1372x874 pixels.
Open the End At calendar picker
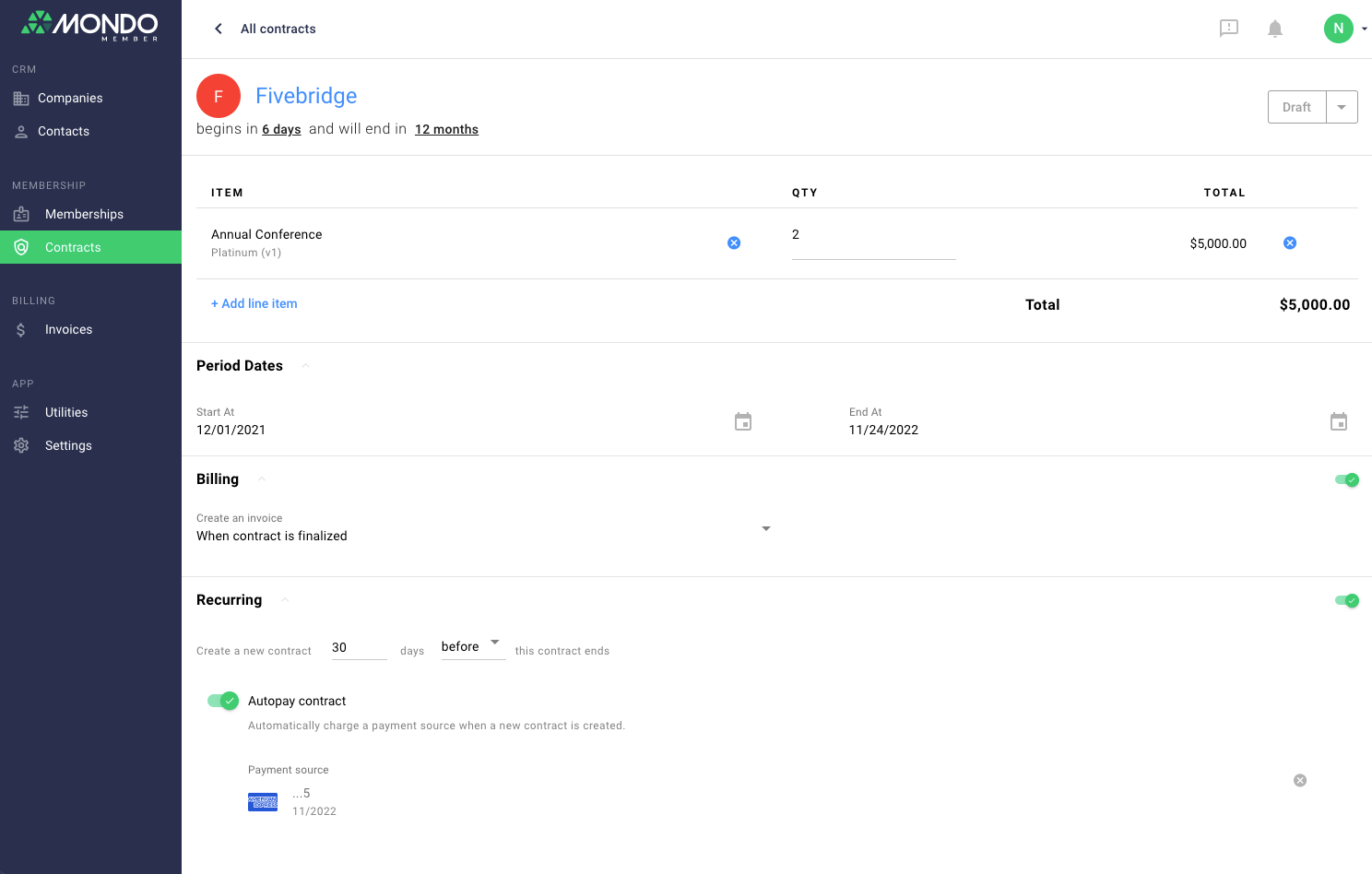point(1339,422)
